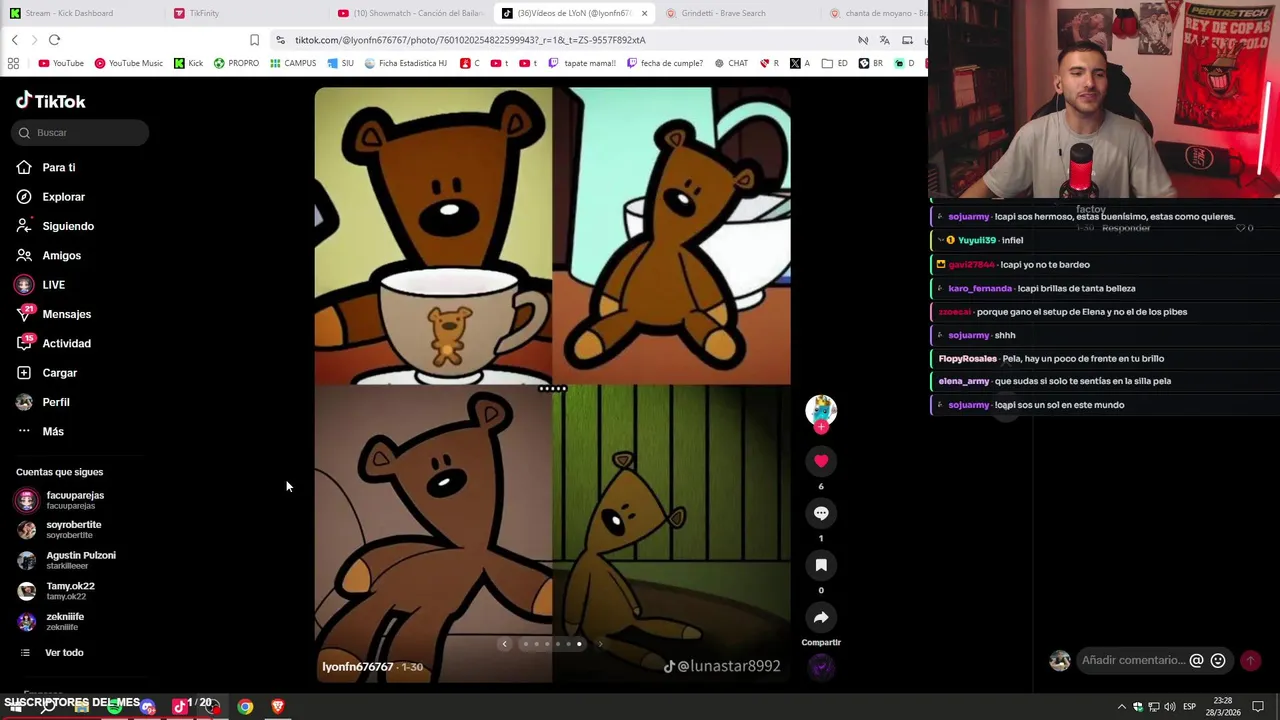Viewport: 1280px width, 720px height.
Task: Switch to the Showmatch YouTube tab
Action: [410, 13]
